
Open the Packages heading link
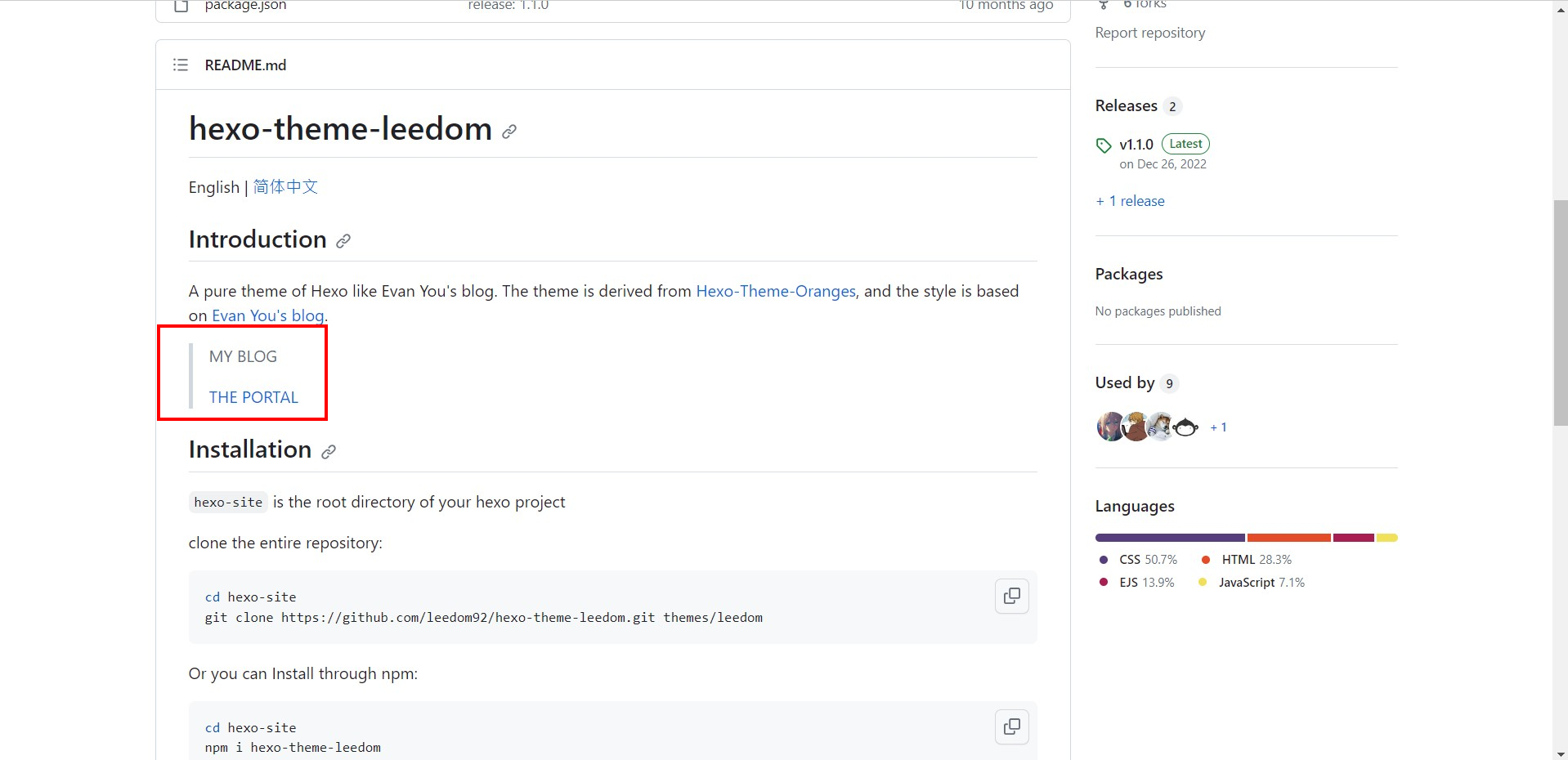(1129, 274)
